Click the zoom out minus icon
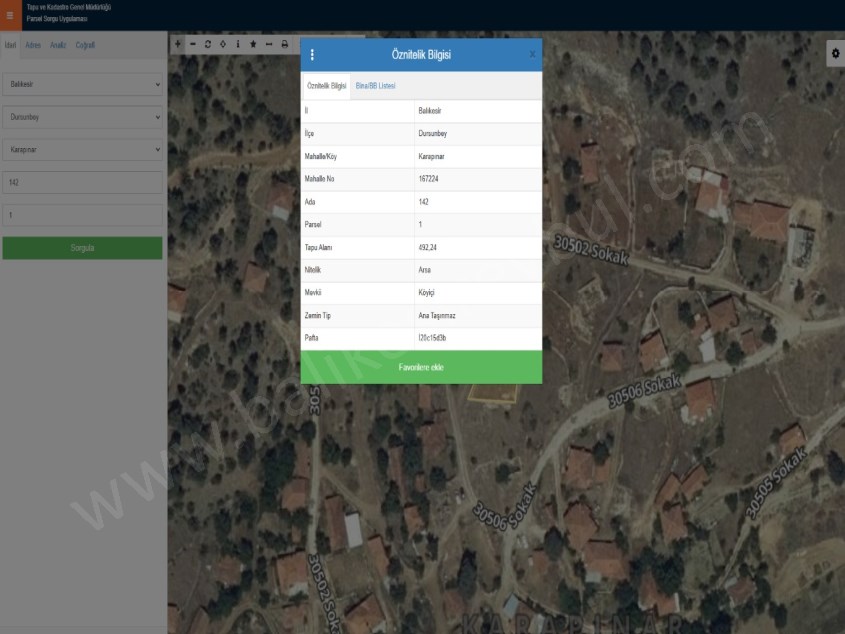 [192, 44]
